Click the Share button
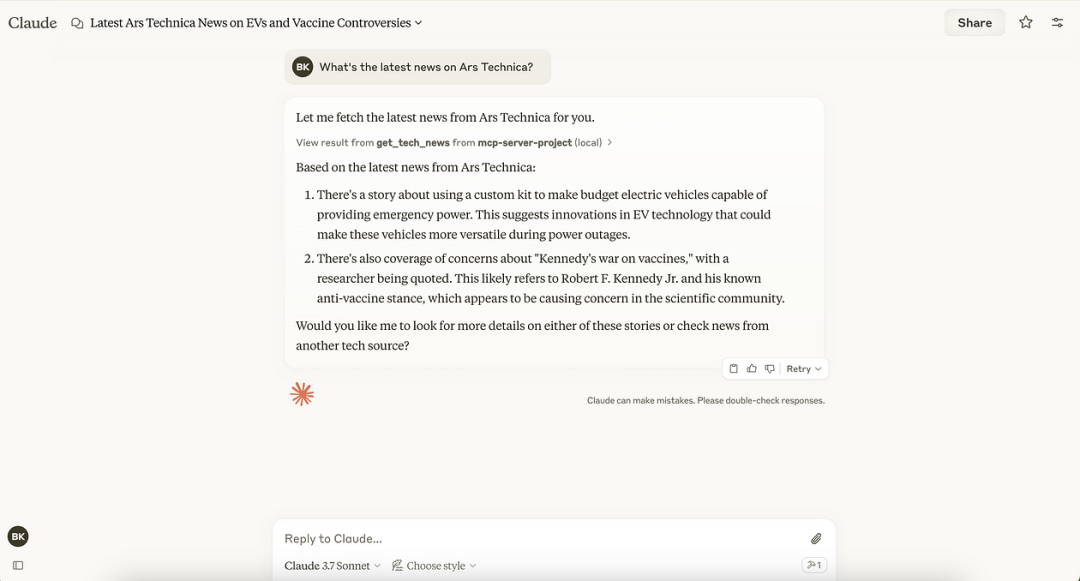The width and height of the screenshot is (1080, 581). coord(975,23)
